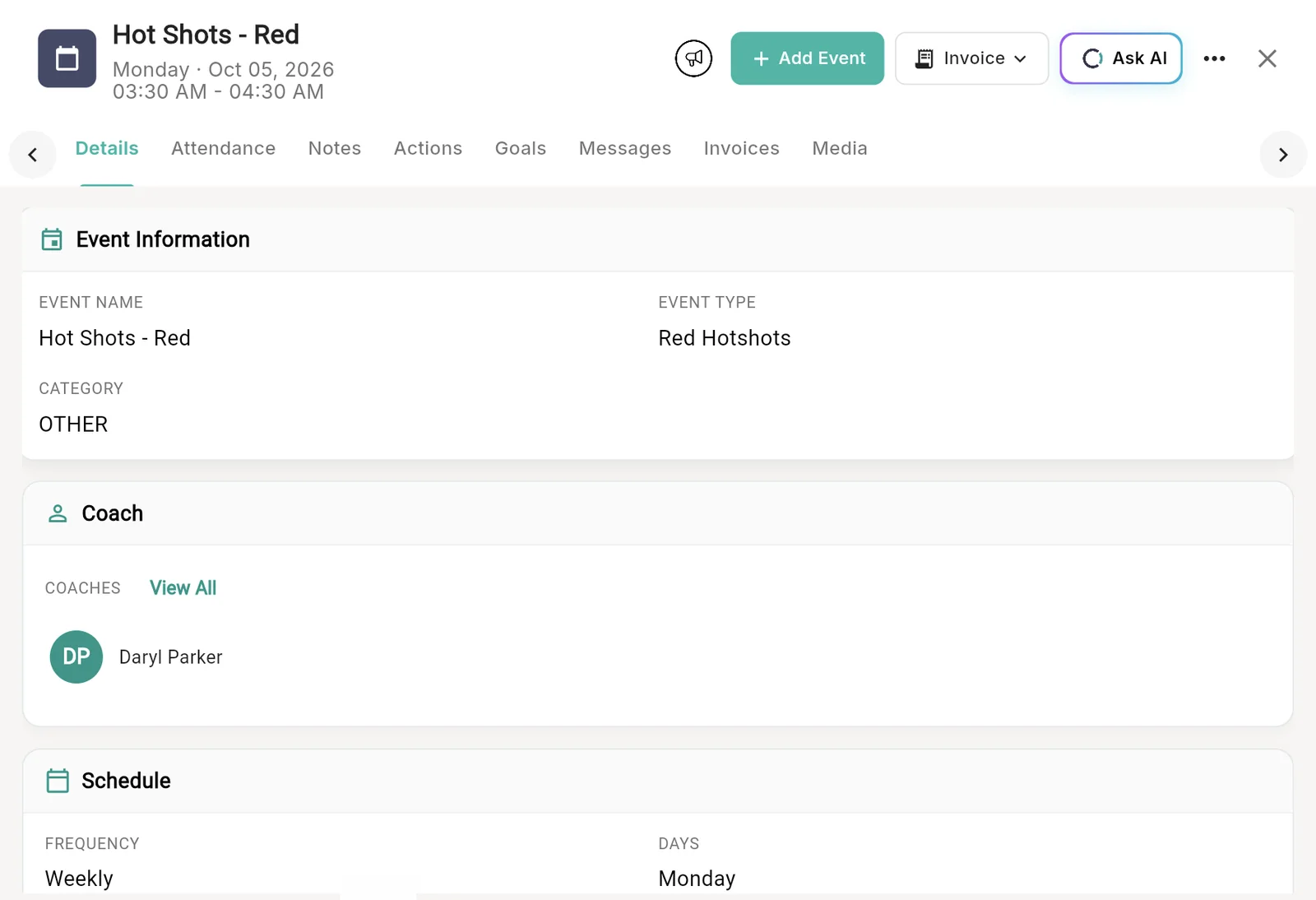Select the Media tab

pos(840,148)
